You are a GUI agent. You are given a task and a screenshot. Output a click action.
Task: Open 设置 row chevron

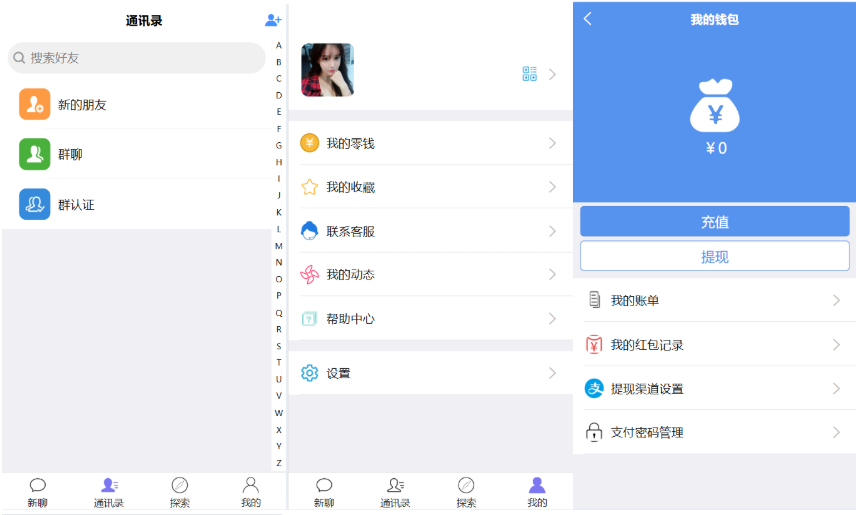click(x=552, y=373)
